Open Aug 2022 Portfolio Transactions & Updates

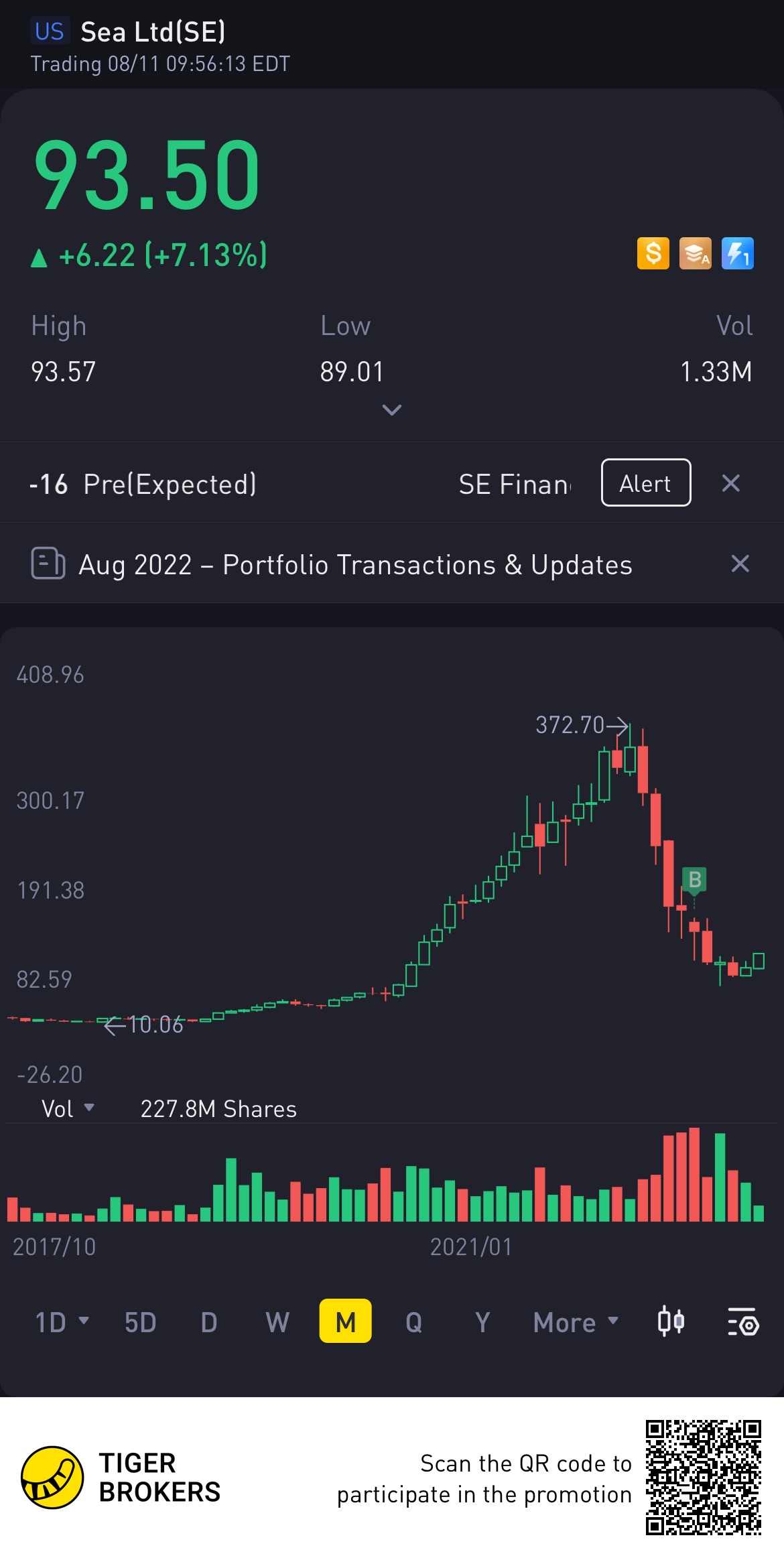point(356,564)
